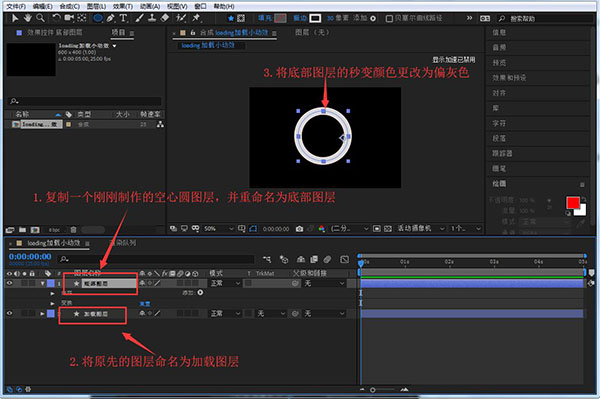The image size is (600, 399).
Task: Hide the second layer via eye icon
Action: coord(10,314)
